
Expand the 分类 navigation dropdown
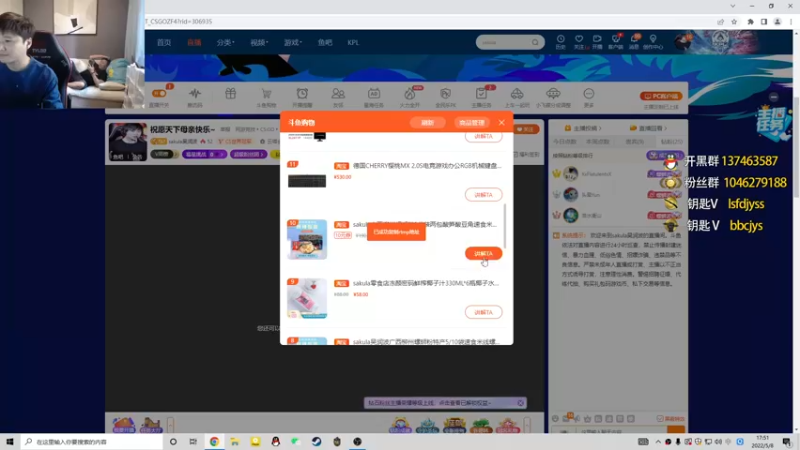pos(225,42)
